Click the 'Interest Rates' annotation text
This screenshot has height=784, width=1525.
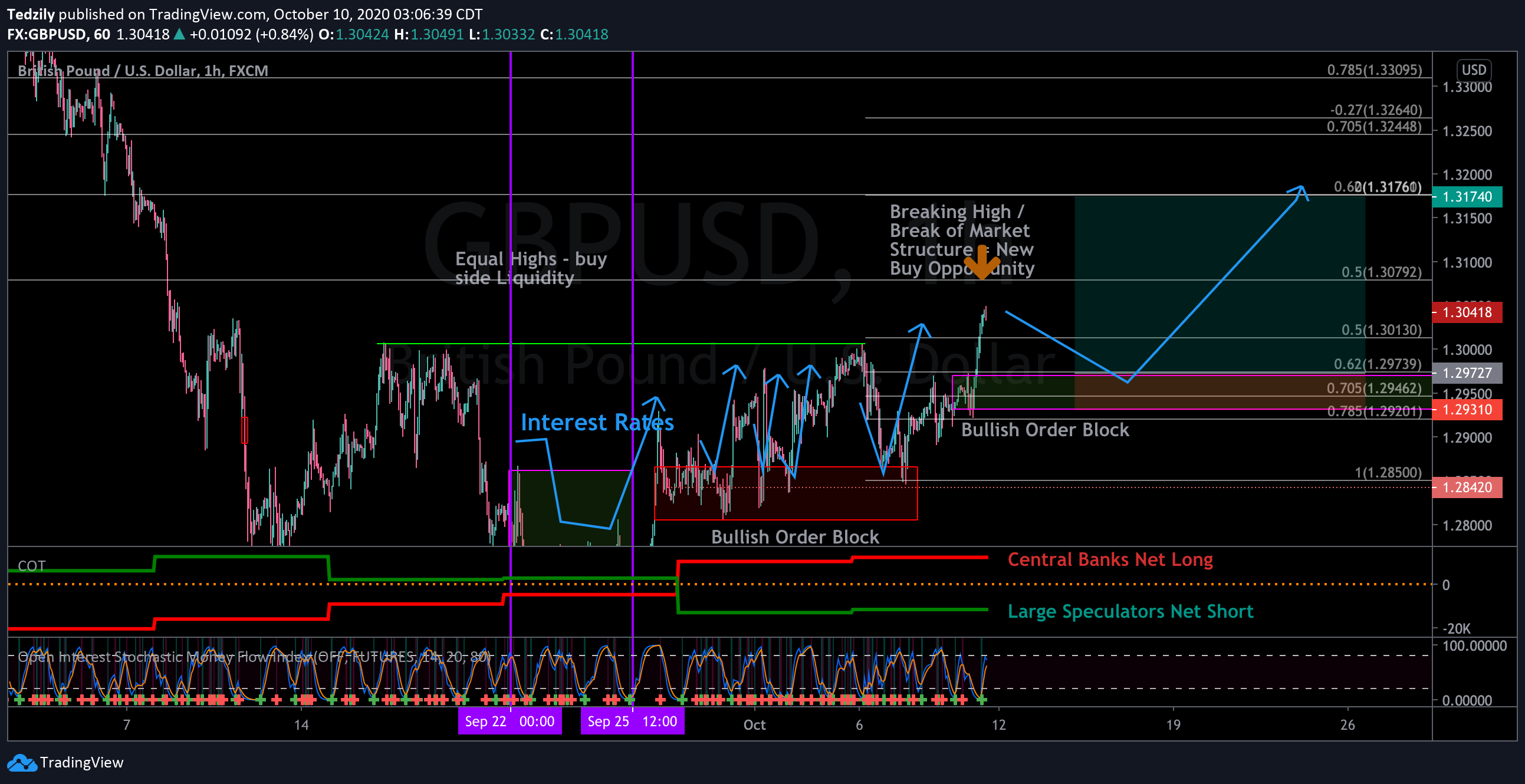pos(597,423)
